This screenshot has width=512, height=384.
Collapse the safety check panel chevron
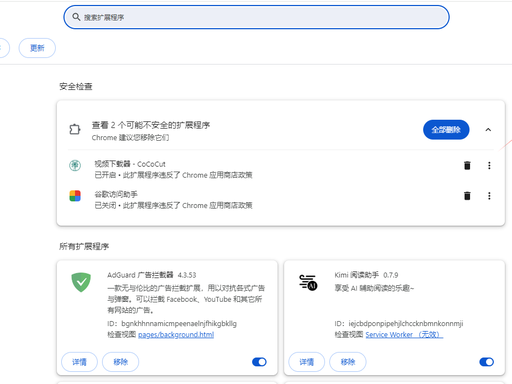(x=488, y=130)
